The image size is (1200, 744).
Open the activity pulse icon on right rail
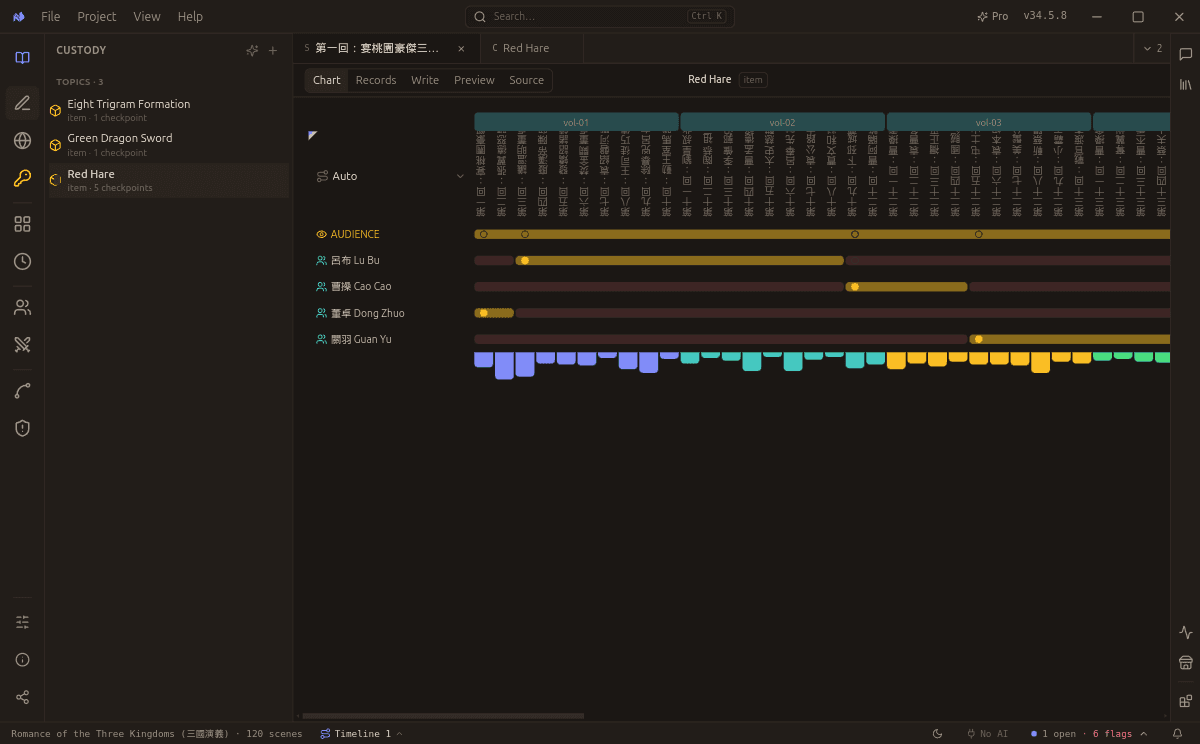coord(1186,632)
